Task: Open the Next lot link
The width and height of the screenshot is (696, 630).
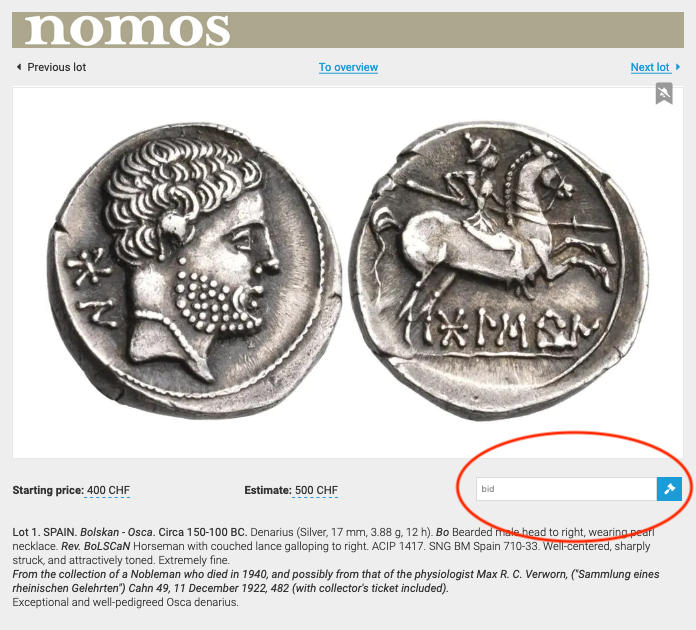Action: [x=650, y=67]
